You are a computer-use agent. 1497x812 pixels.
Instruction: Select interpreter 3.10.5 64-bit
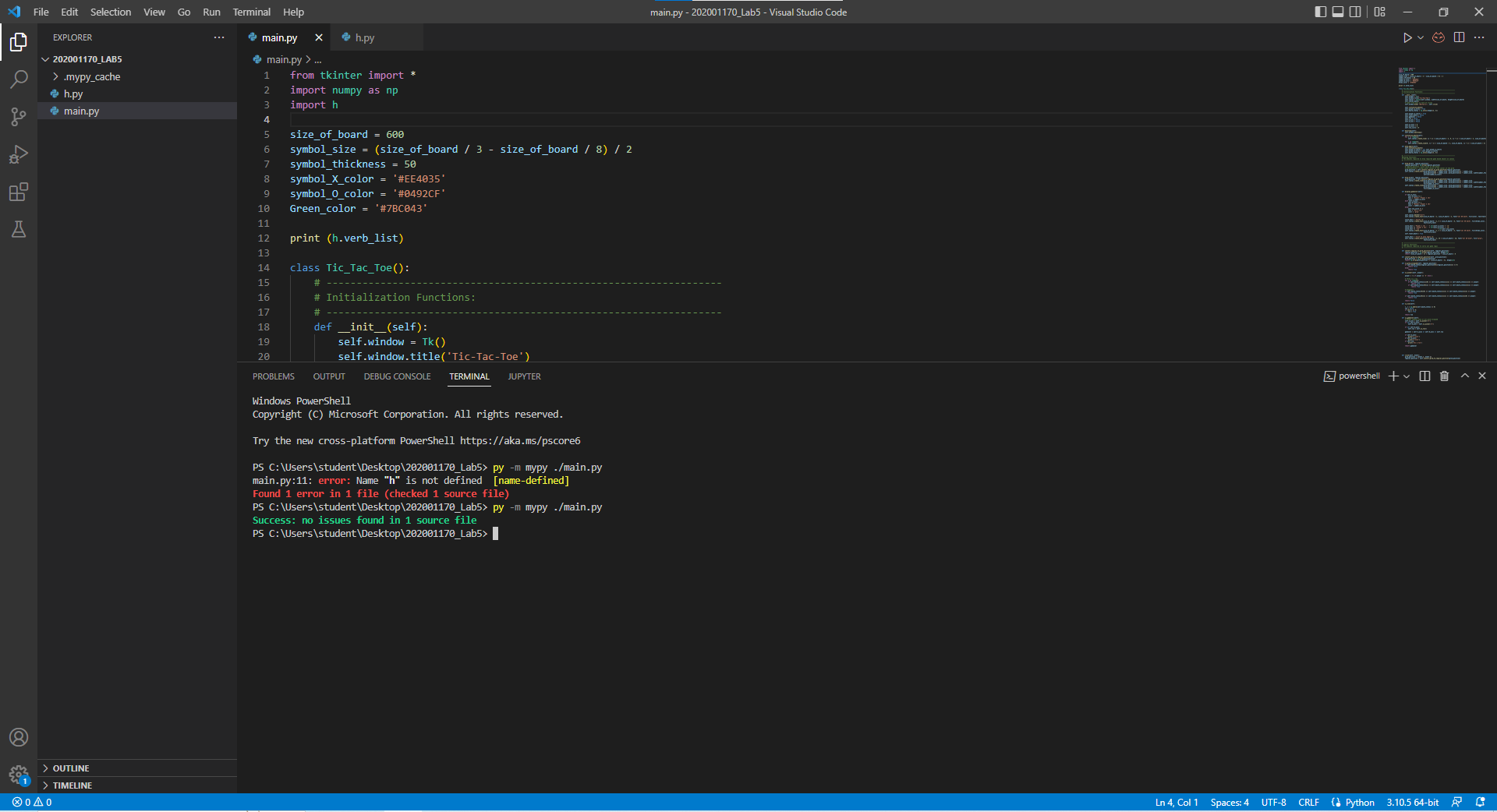(1412, 803)
